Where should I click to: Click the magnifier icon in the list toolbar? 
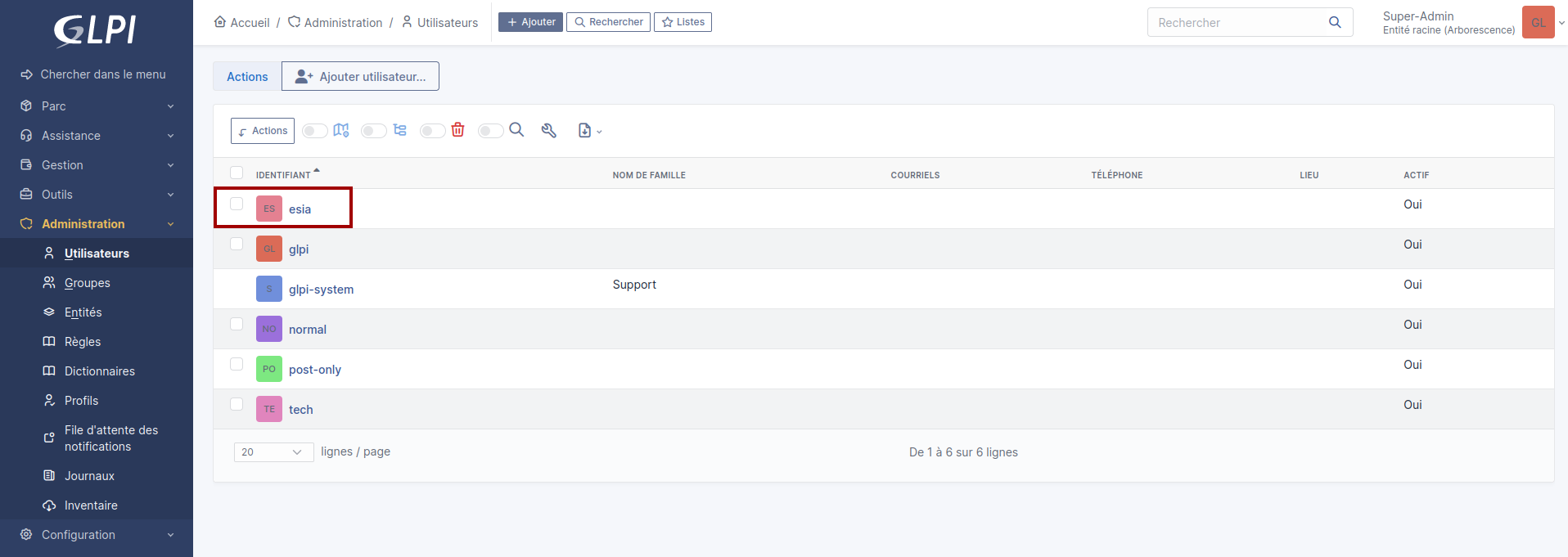tap(516, 130)
